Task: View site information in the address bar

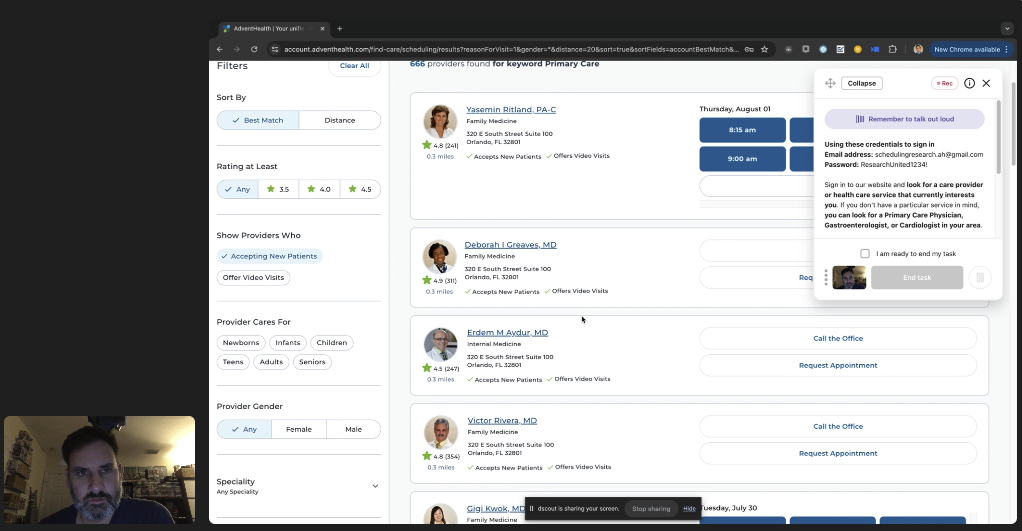Action: (274, 50)
